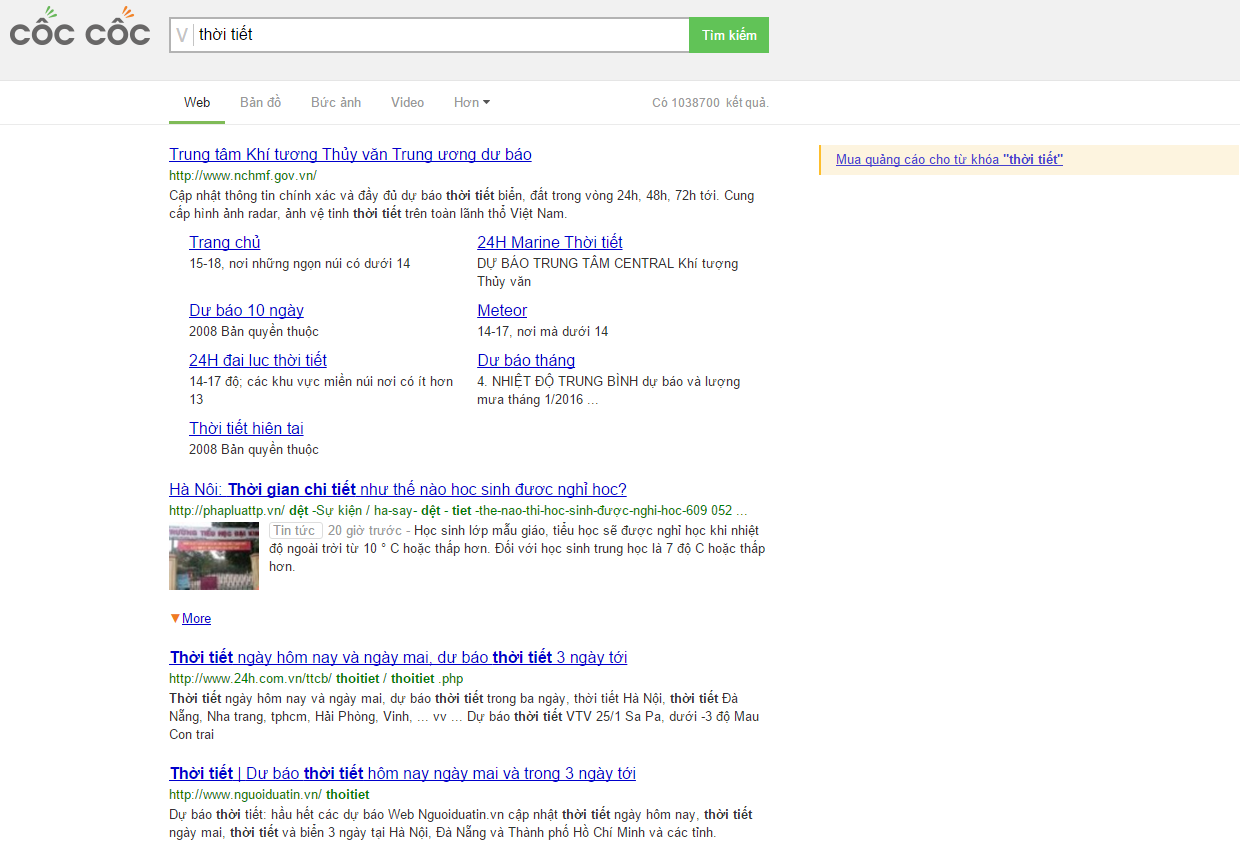Click the V keyboard icon in search box
The height and width of the screenshot is (850, 1240).
click(182, 35)
